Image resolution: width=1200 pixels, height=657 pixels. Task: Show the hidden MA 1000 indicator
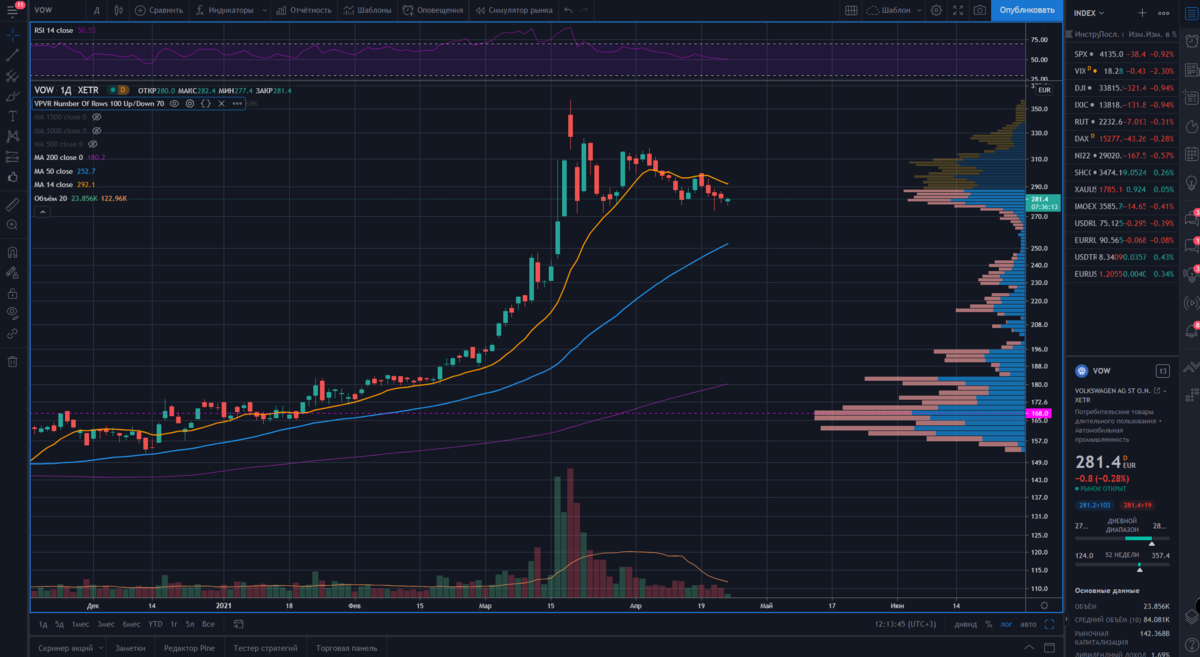point(97,131)
